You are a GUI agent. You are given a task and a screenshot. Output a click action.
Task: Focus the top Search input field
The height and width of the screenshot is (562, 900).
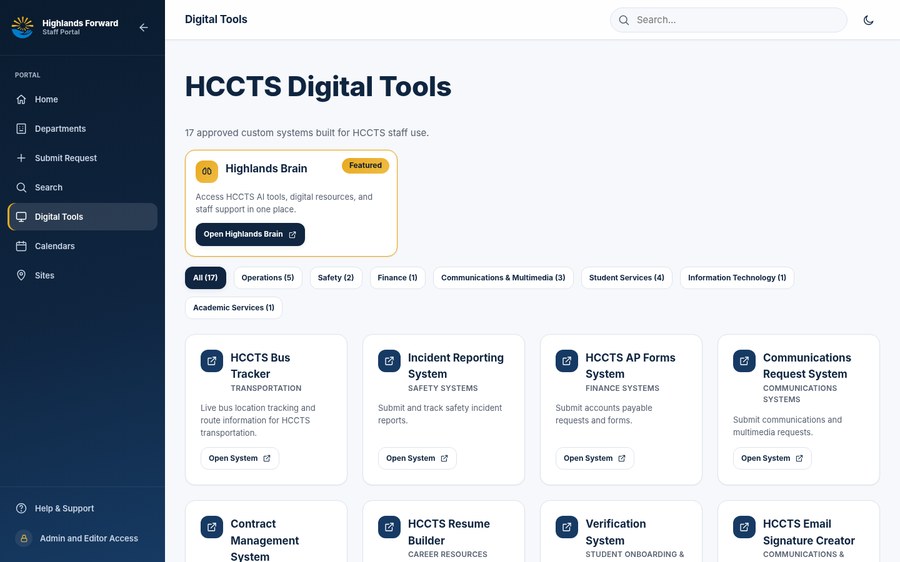[x=728, y=20]
